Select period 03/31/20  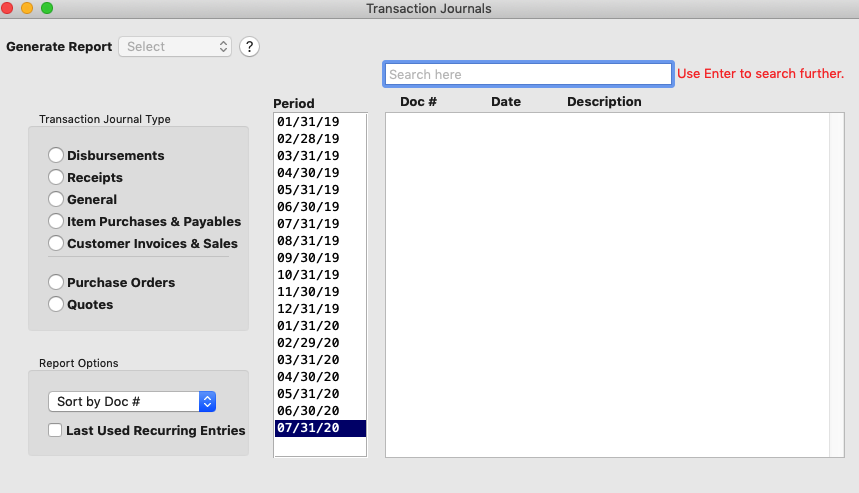tap(320, 359)
